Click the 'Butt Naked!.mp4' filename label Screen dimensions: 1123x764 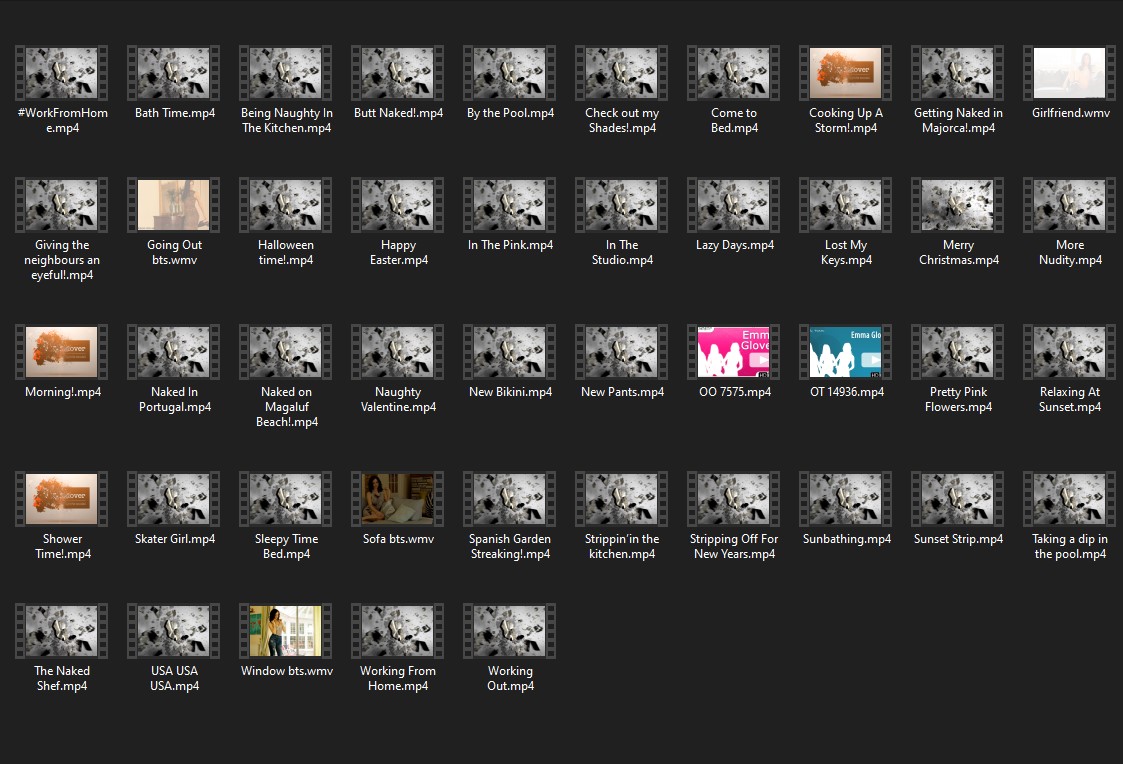(x=397, y=113)
